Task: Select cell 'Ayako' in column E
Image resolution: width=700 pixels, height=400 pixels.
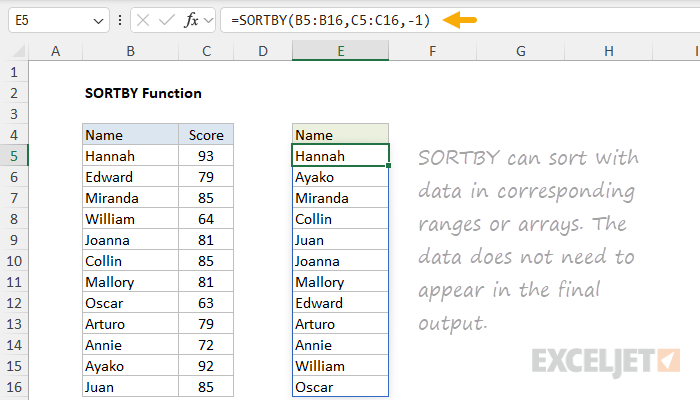Action: (341, 177)
